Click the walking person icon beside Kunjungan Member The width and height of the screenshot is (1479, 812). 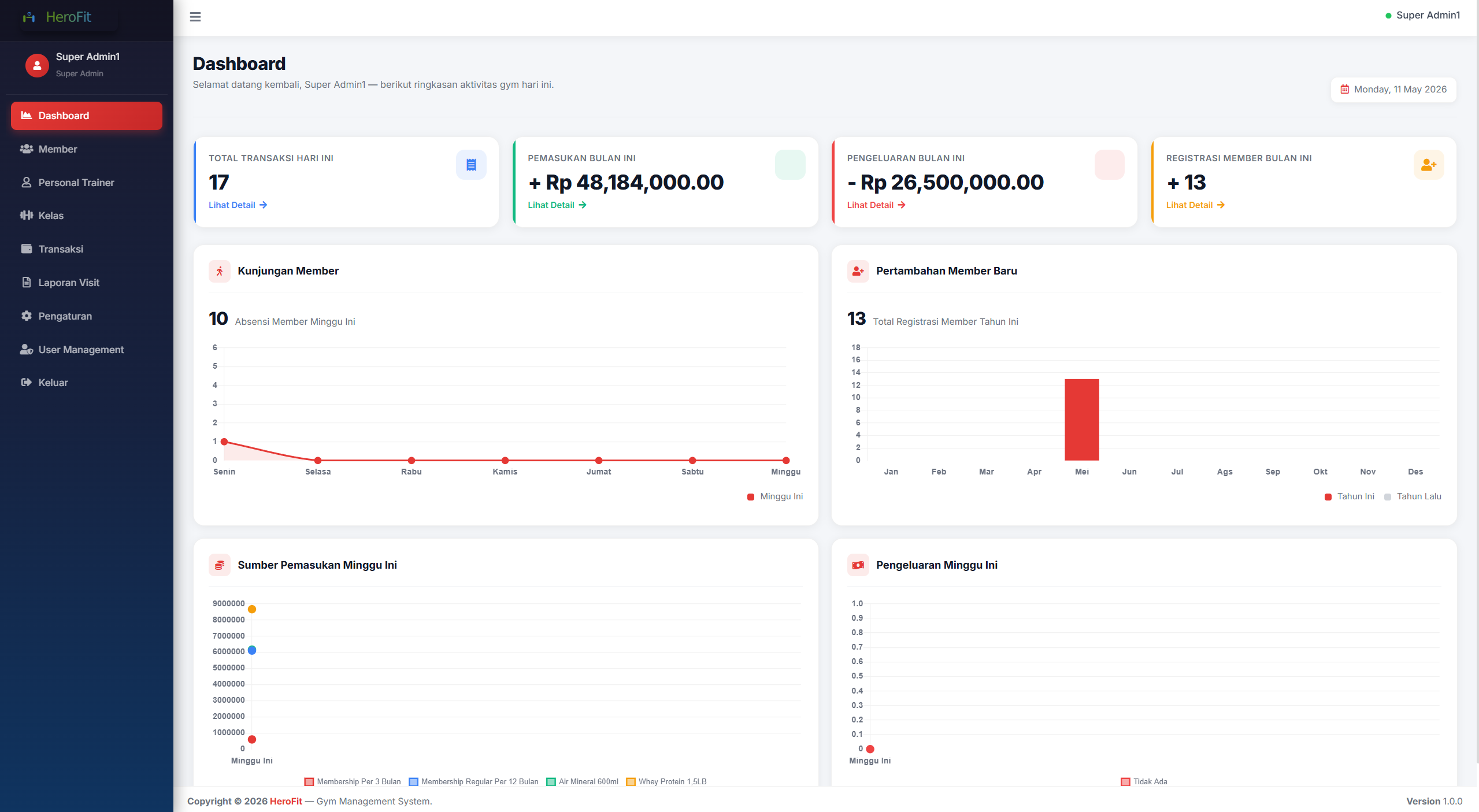coord(220,271)
